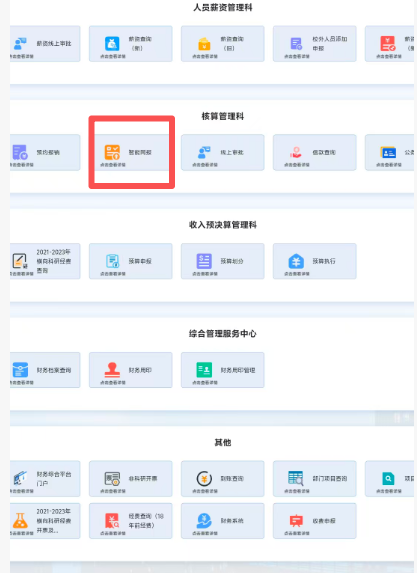The image size is (417, 573).
Task: Click the 预算申报 tile
Action: (x=130, y=261)
